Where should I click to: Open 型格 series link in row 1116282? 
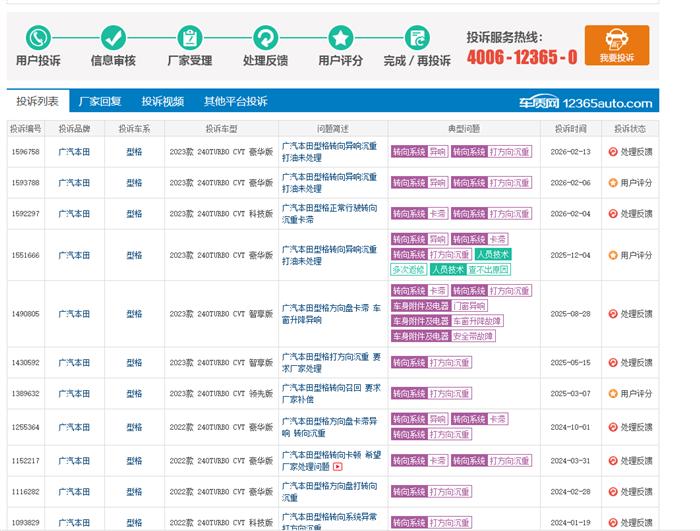point(134,492)
